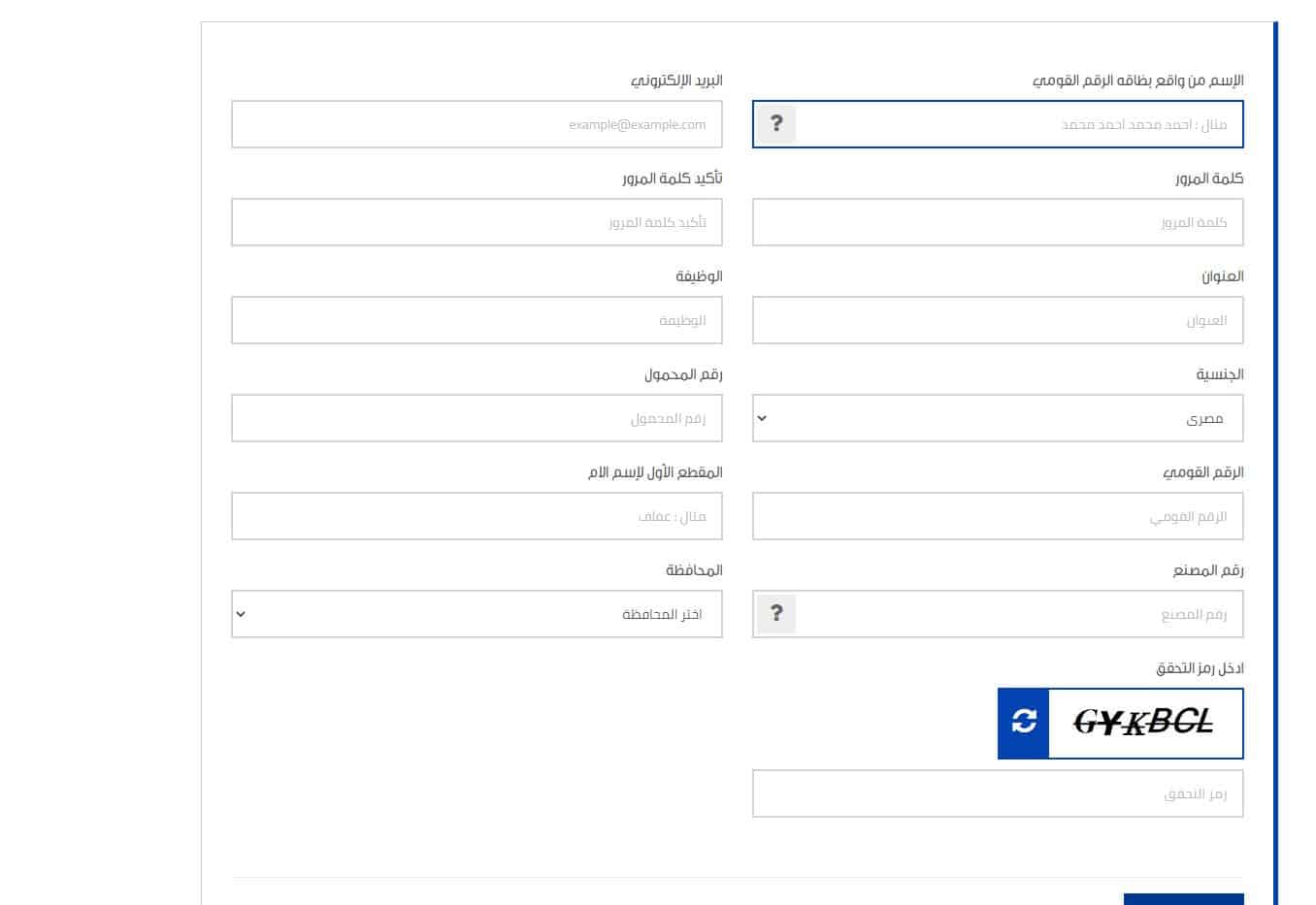Refresh the captcha verification code

pos(1024,724)
